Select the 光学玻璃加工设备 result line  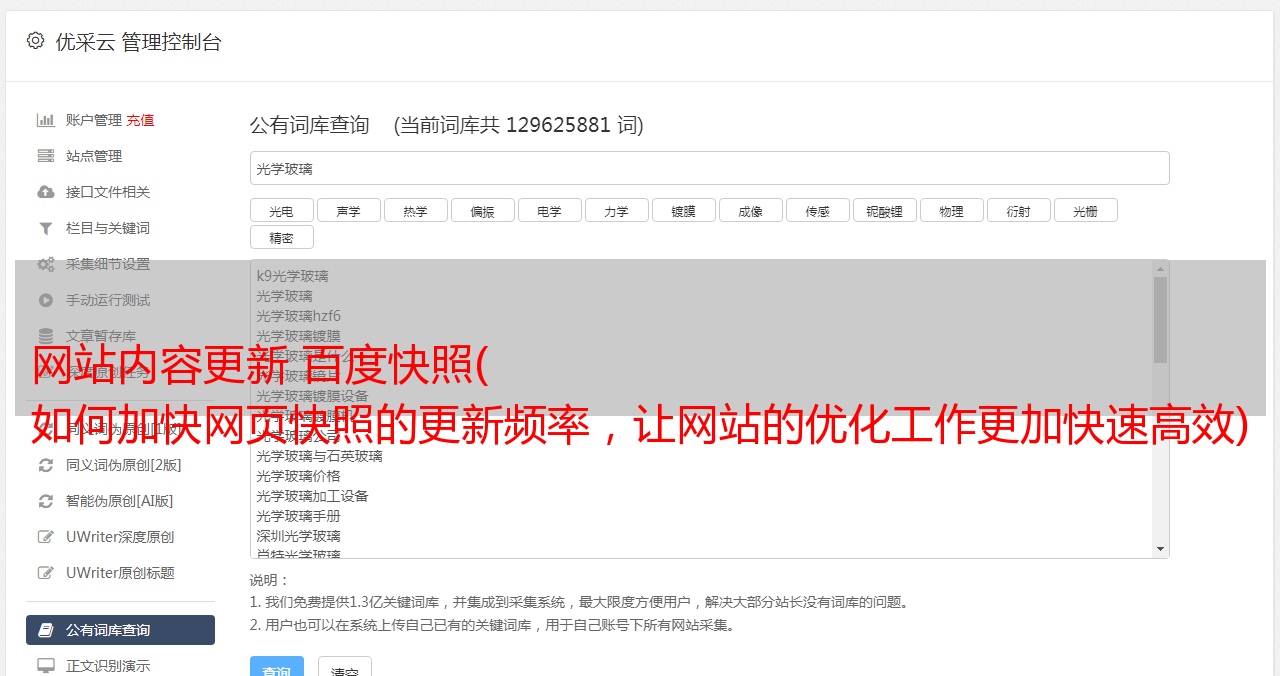click(312, 496)
